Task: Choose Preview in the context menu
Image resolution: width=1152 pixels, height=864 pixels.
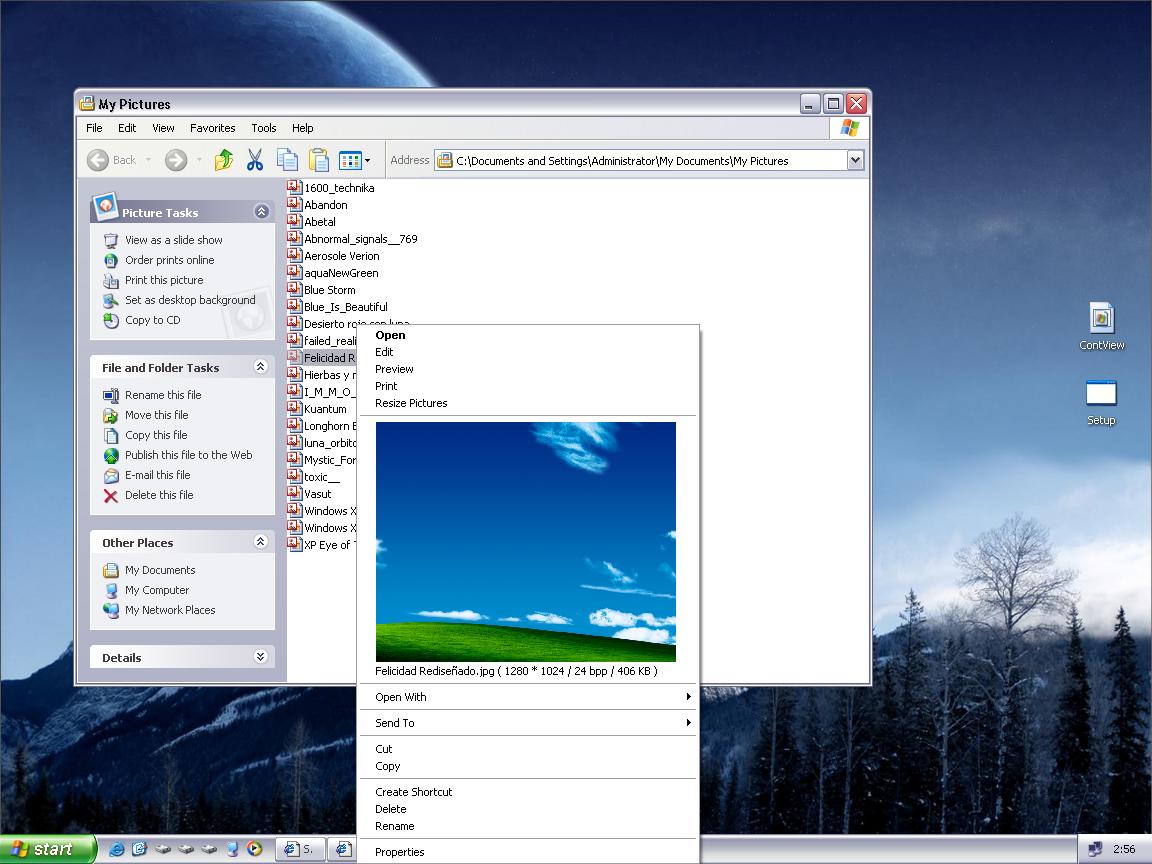Action: (527, 369)
